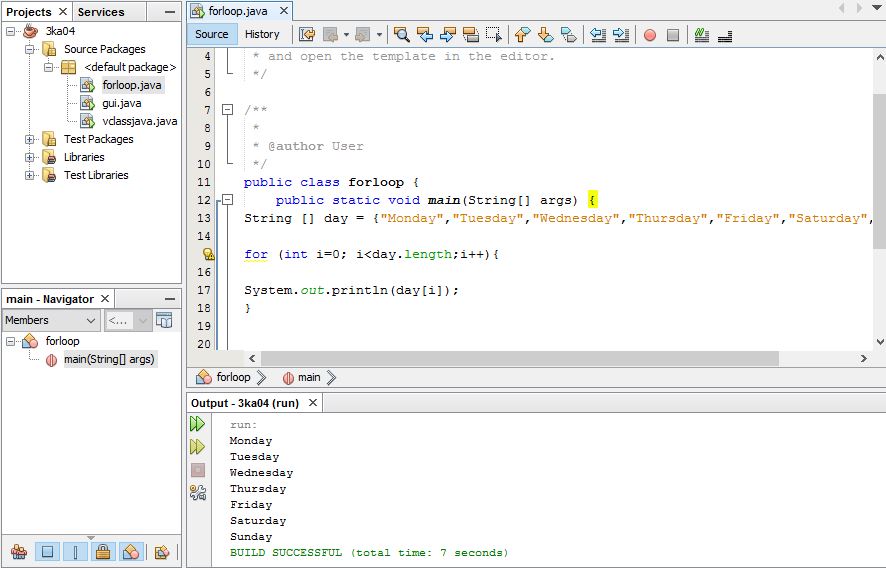Toggle Highlight Search in editor toolbar
This screenshot has height=568, width=886.
tap(470, 34)
